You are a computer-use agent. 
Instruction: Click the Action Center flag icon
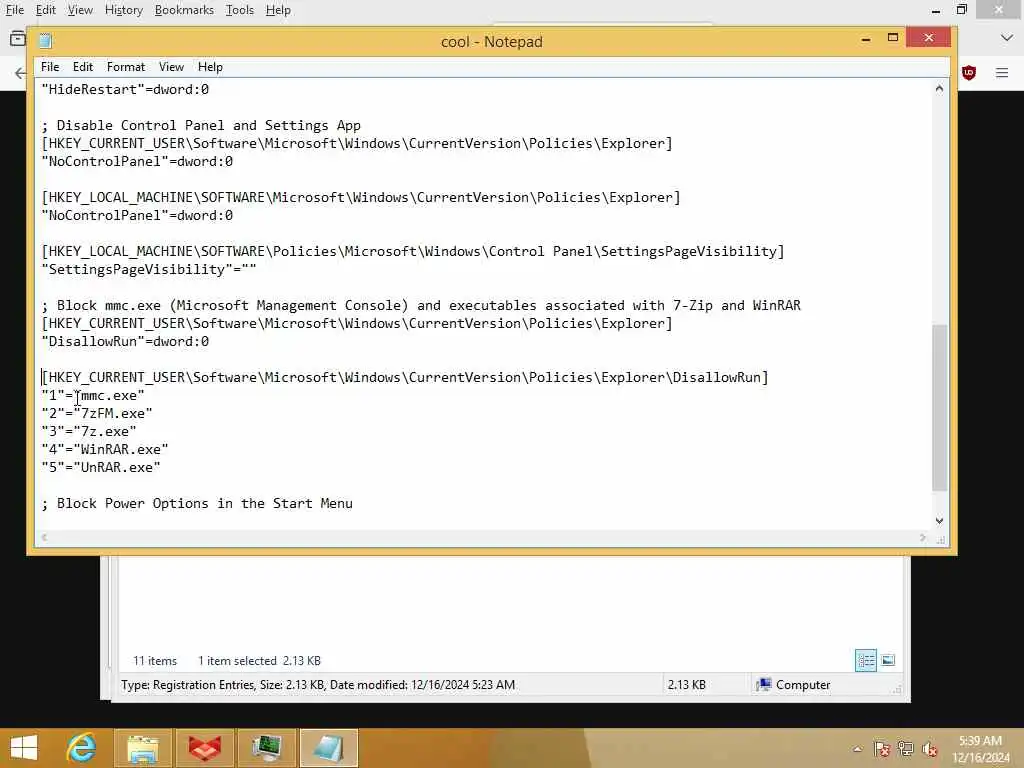point(882,749)
